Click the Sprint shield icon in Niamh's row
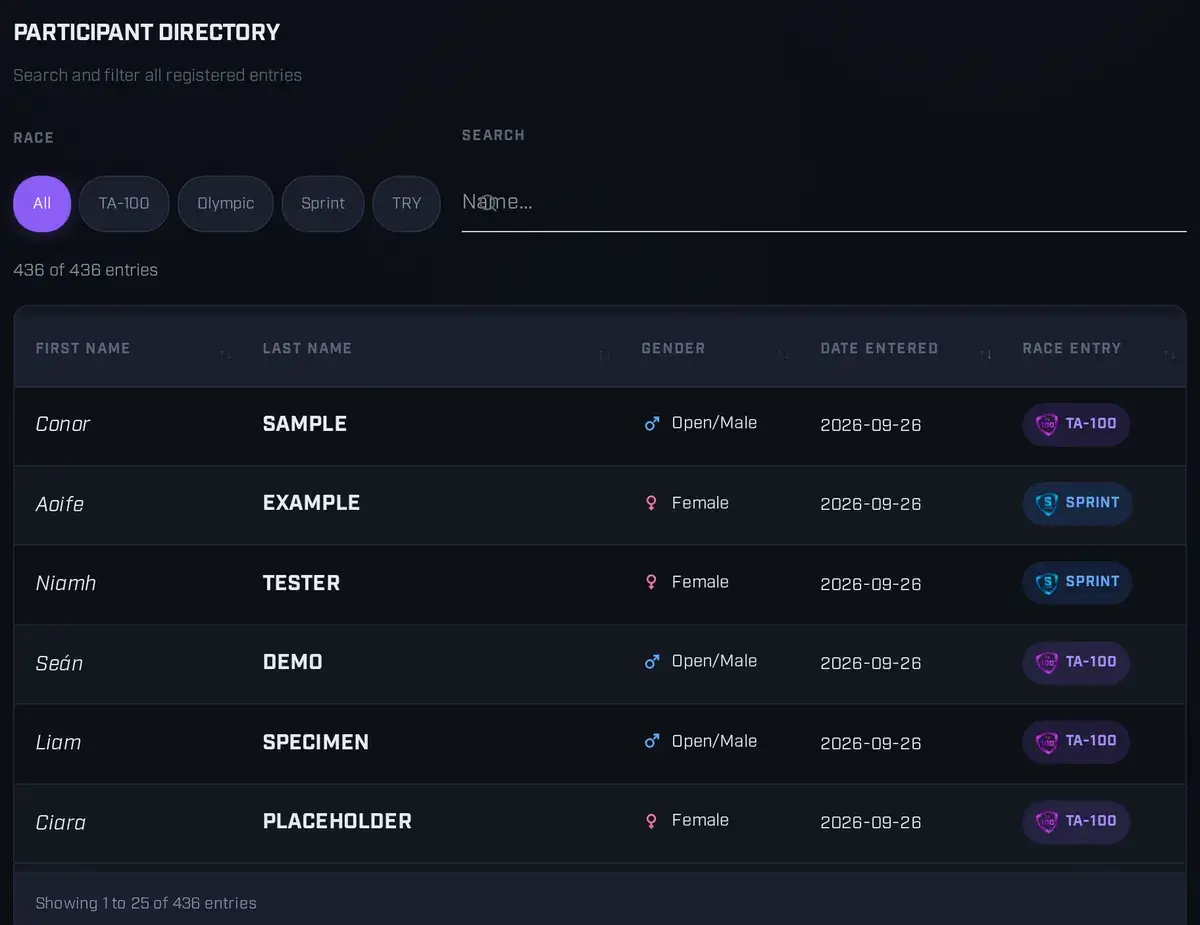 pyautogui.click(x=1046, y=582)
